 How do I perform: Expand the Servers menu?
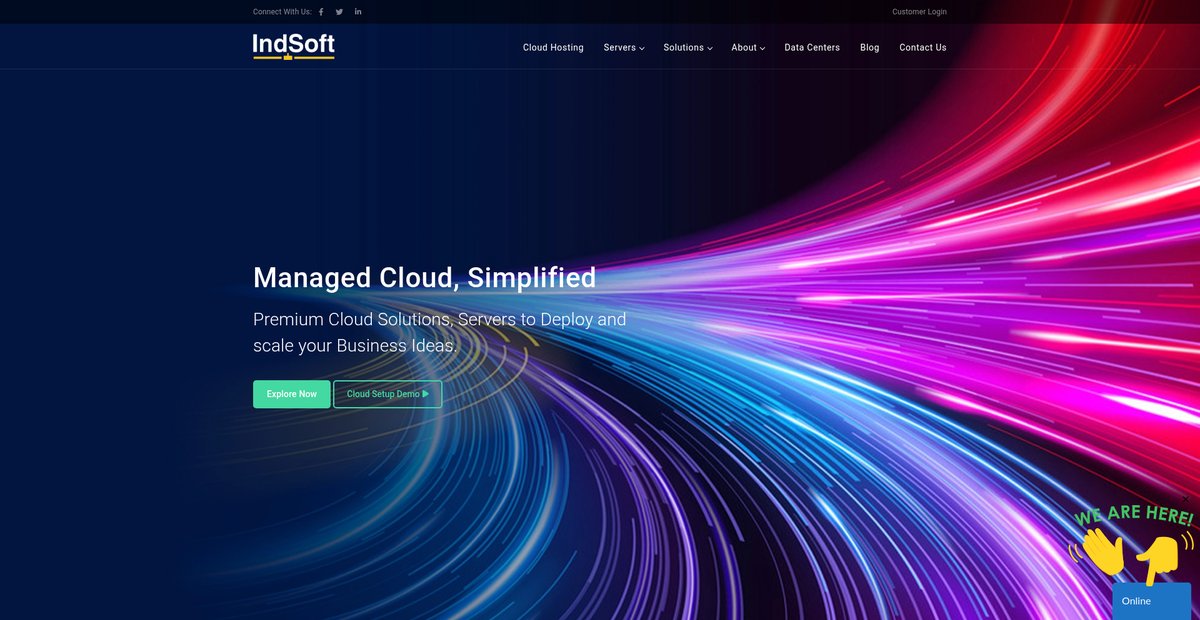624,47
